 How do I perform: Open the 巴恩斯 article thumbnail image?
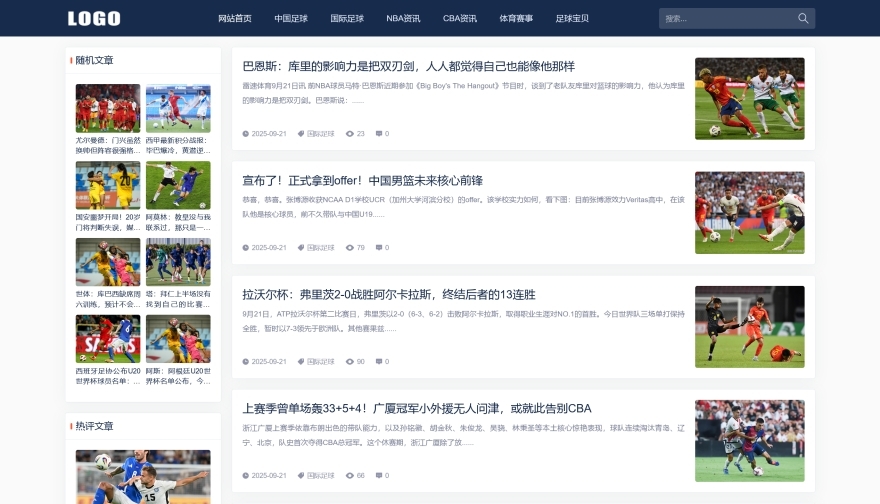click(x=749, y=98)
